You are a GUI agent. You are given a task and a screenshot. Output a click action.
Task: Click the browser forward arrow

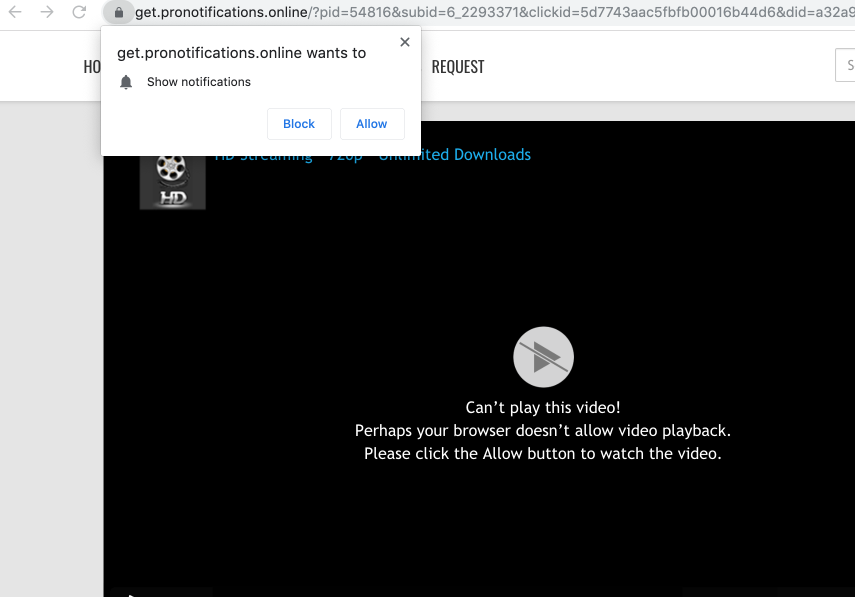pos(47,13)
